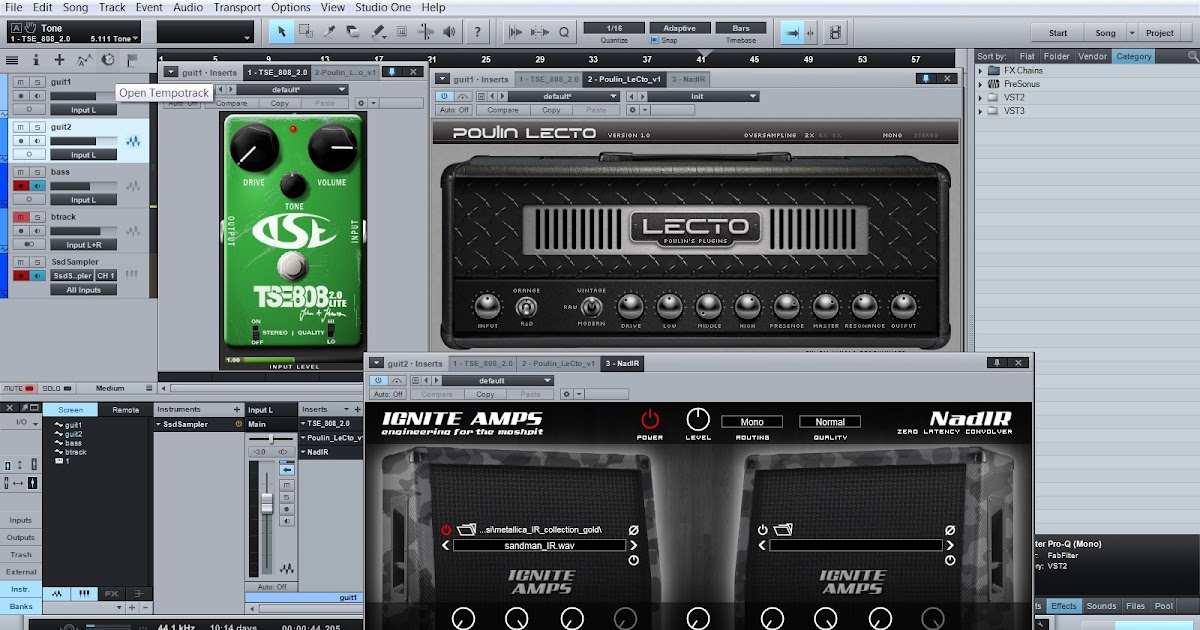Click the NadIR power button
Image resolution: width=1200 pixels, height=630 pixels.
[650, 420]
